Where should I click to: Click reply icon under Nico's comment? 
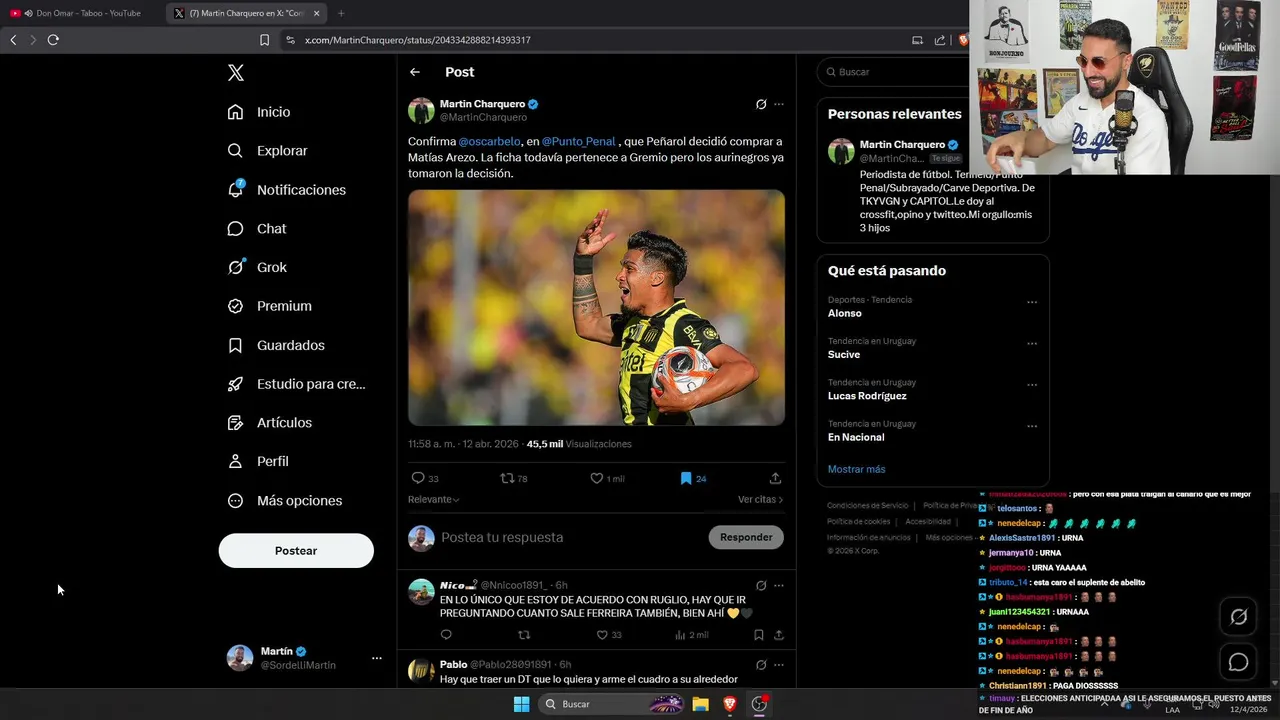[446, 635]
